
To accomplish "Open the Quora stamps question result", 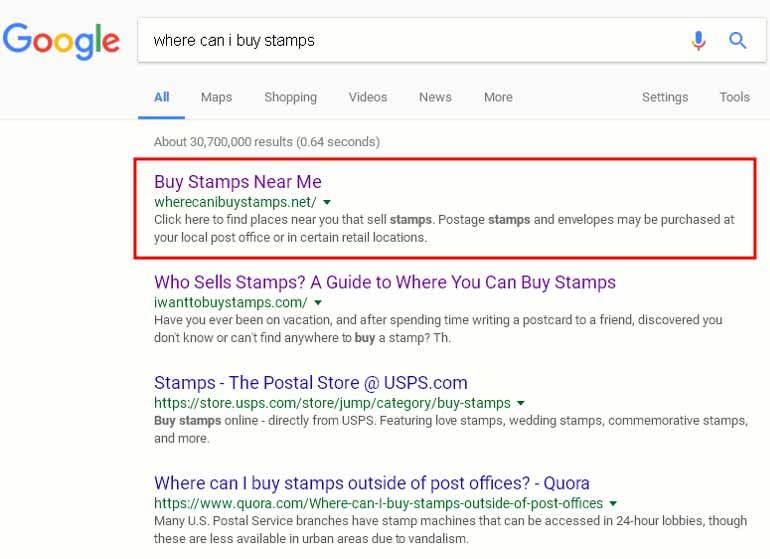I will coord(372,483).
